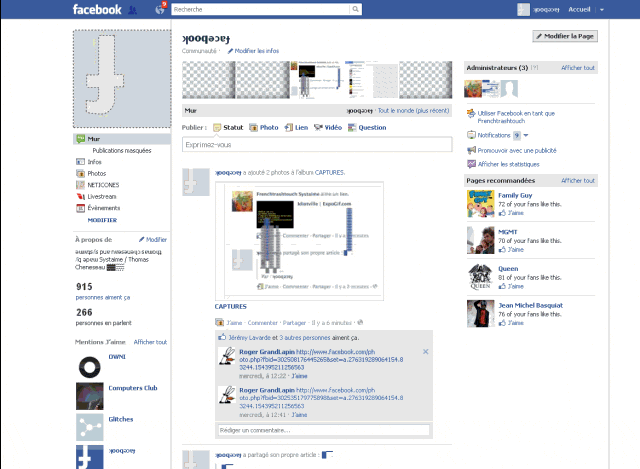Remove the first Roger GrandLapin comment
The height and width of the screenshot is (469, 640).
coord(425,352)
